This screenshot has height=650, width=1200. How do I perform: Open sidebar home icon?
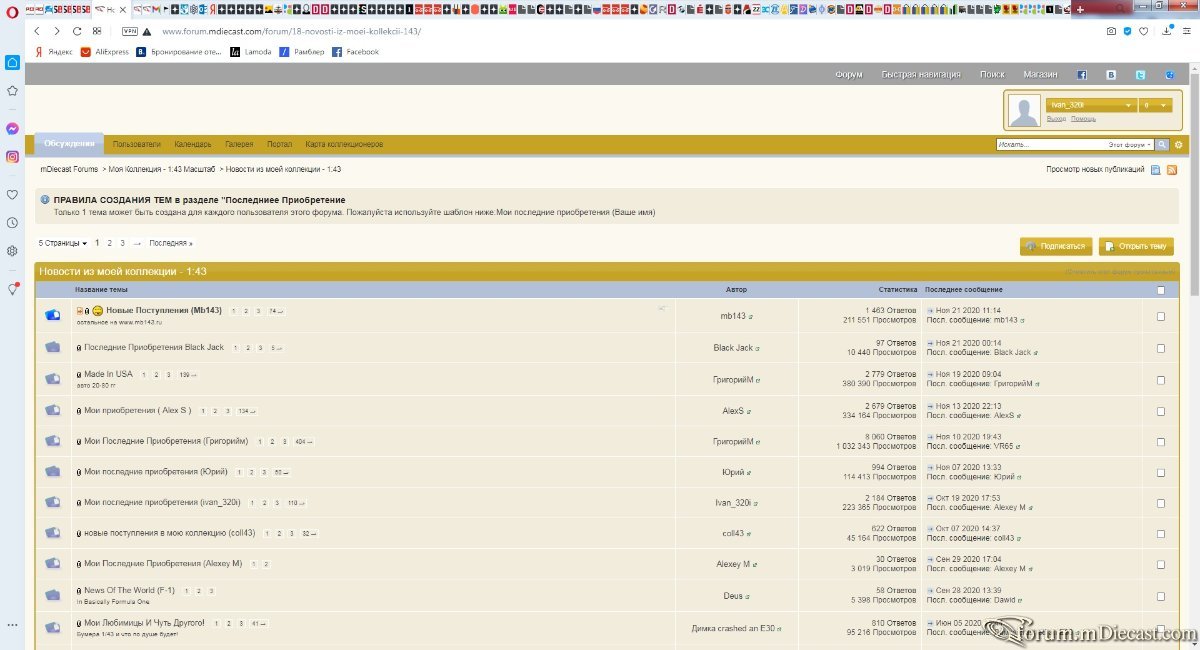[12, 63]
